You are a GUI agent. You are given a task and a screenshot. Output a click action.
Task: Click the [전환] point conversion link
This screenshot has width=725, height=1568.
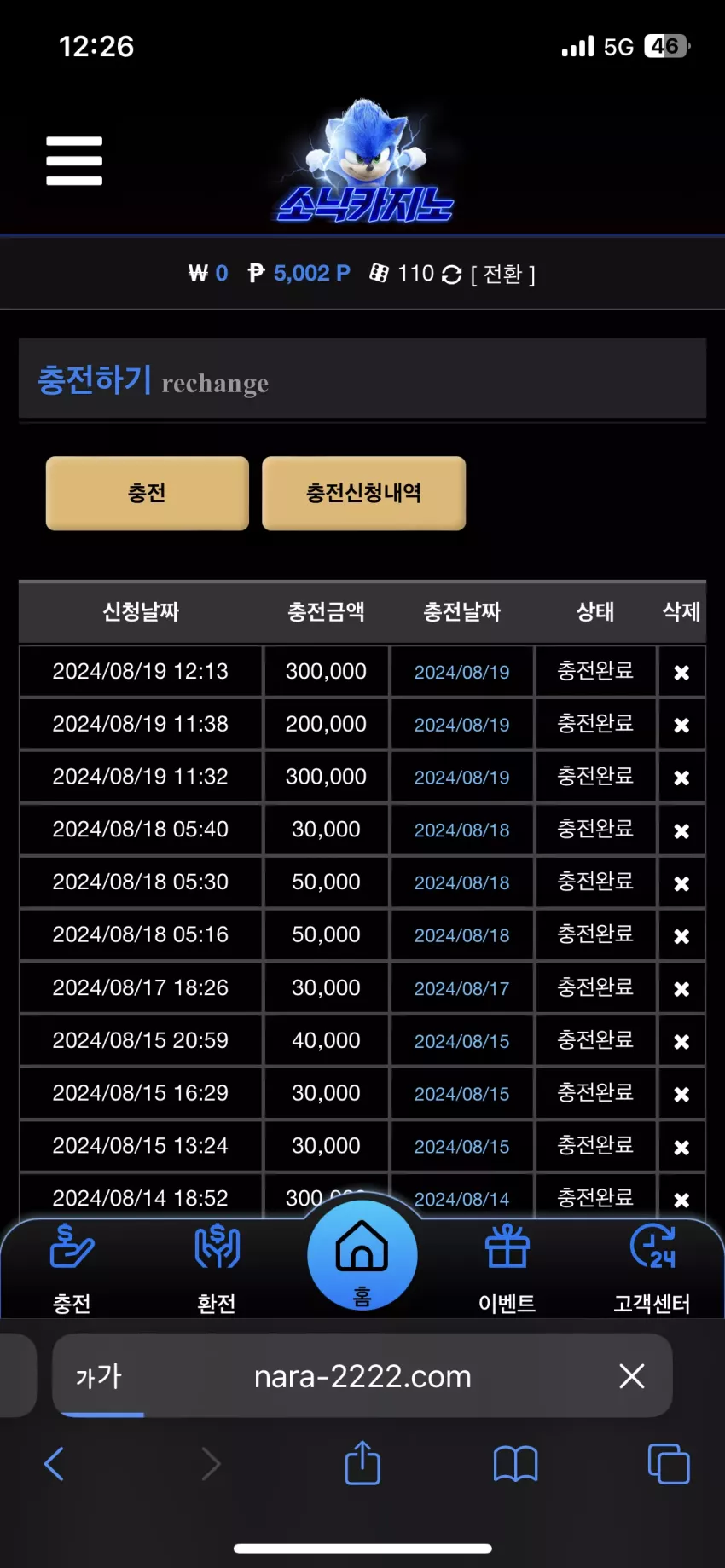point(502,275)
